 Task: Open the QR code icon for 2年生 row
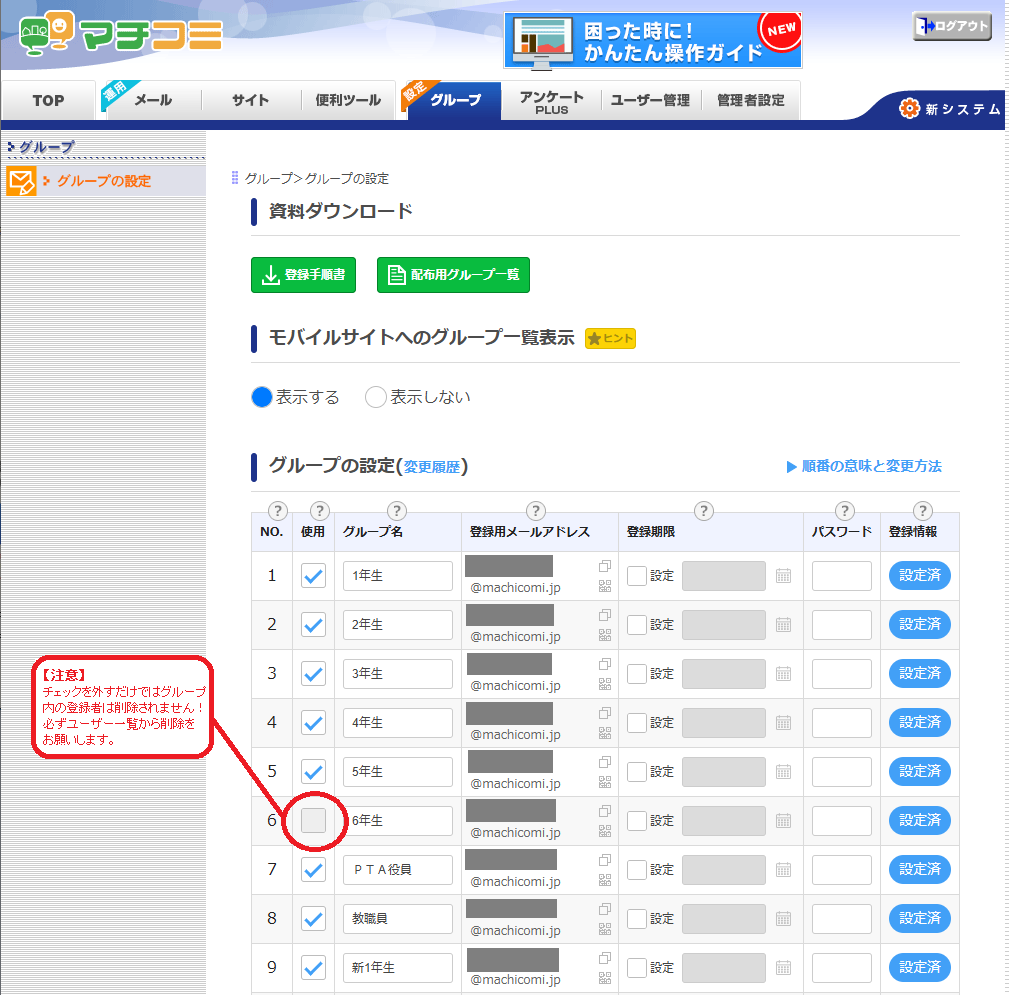point(604,634)
